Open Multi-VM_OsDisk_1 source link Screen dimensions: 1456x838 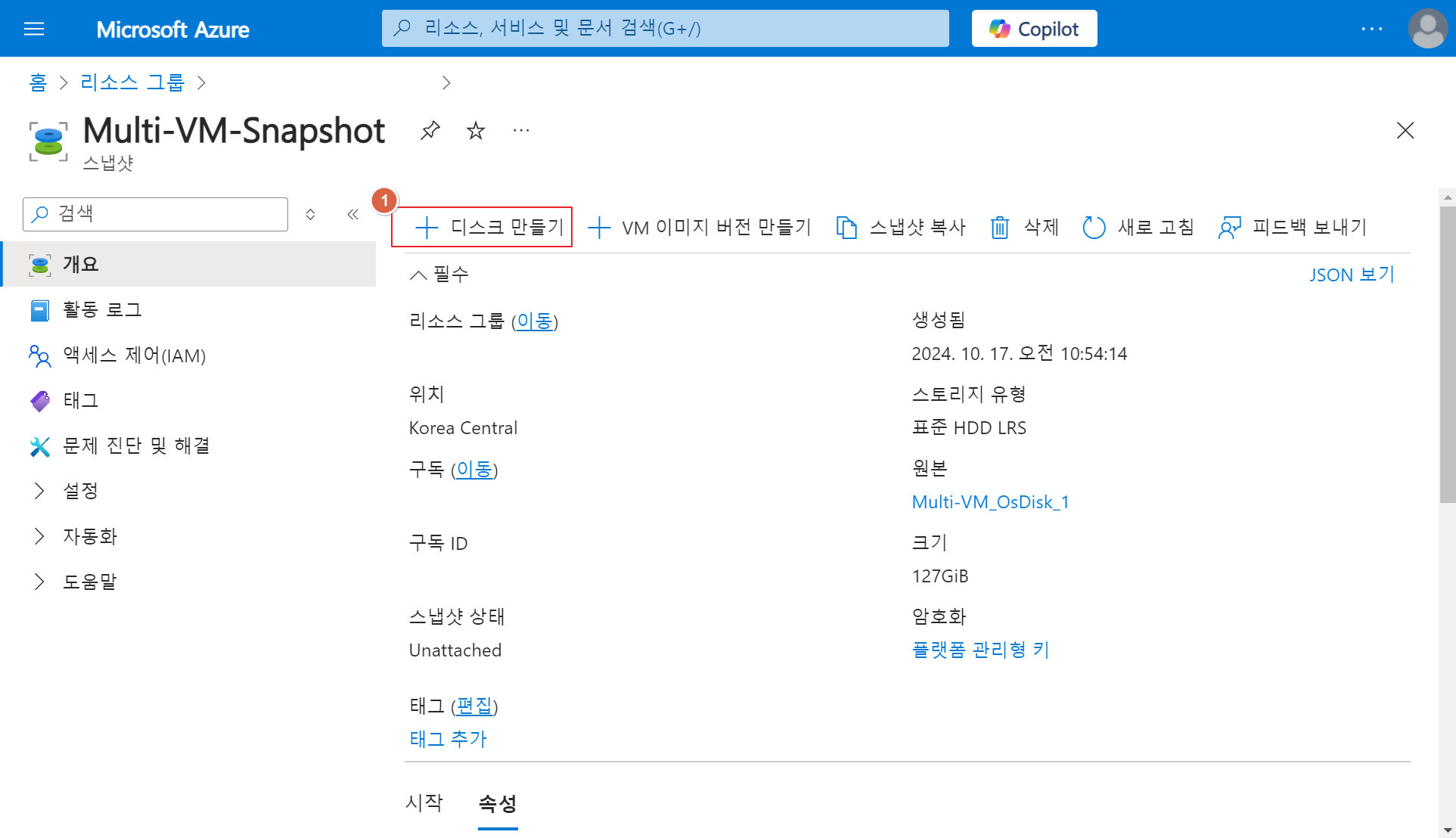tap(989, 502)
